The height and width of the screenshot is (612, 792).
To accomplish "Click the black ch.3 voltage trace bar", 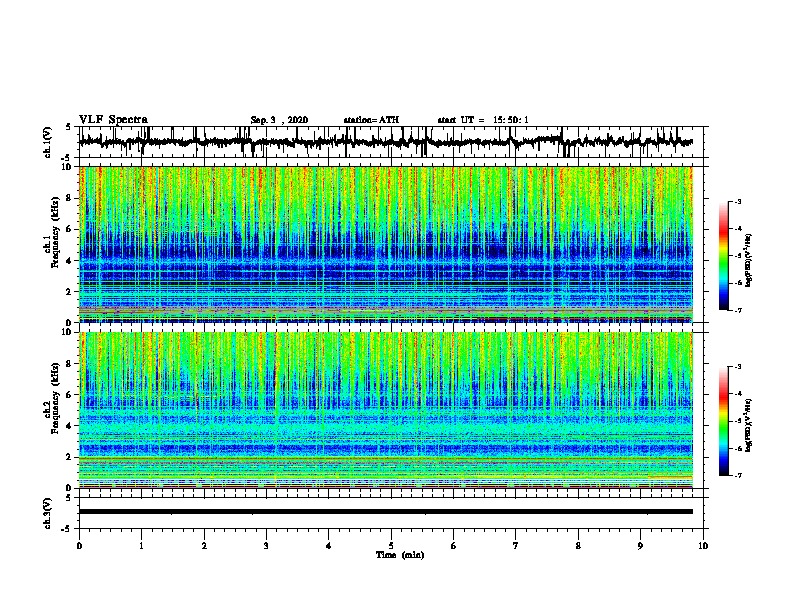I will tap(386, 512).
